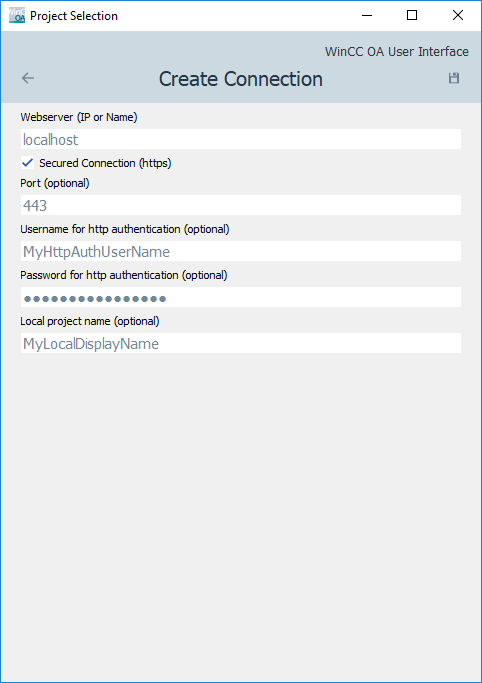Click the Project Selection title bar text
This screenshot has height=683, width=482.
(74, 16)
